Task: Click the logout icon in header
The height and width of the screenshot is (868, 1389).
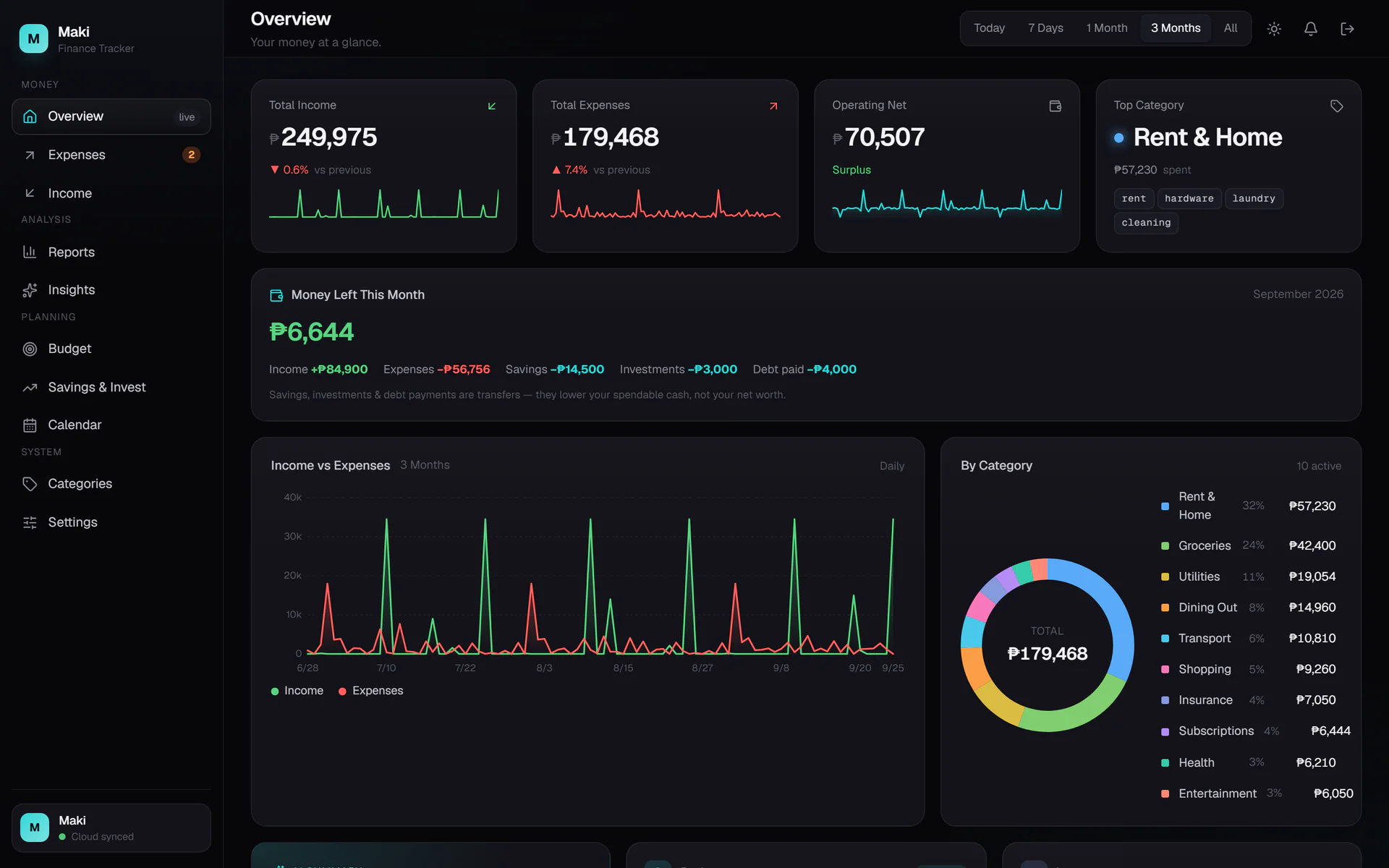Action: [1347, 29]
